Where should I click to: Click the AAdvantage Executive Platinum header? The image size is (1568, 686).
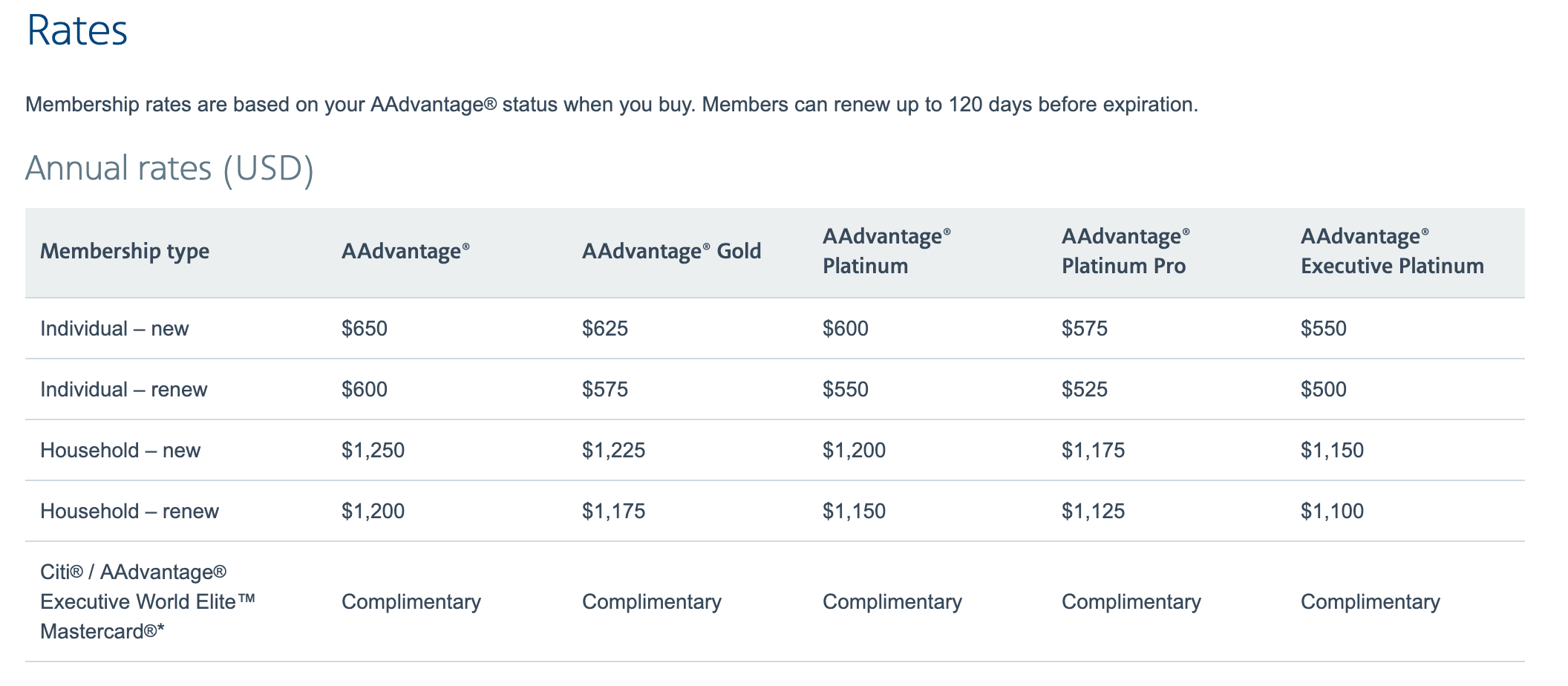click(1392, 252)
